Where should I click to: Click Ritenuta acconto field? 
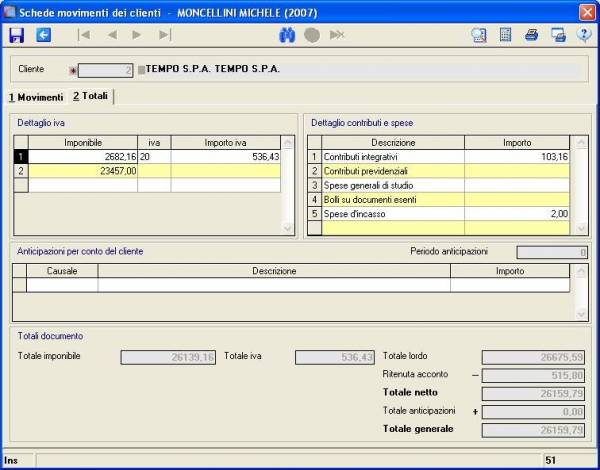tap(533, 375)
